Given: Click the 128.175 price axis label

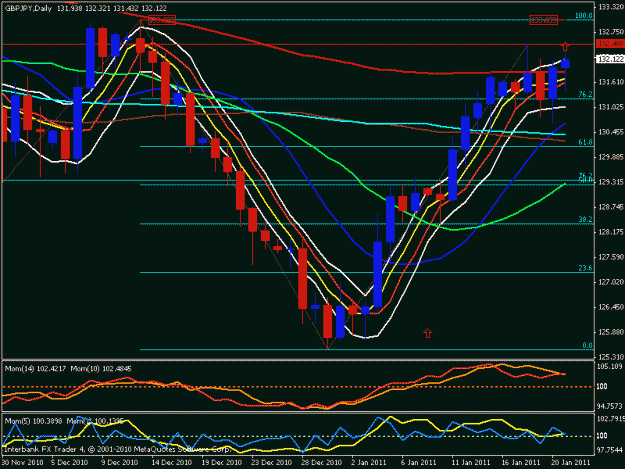Looking at the screenshot, I should click(611, 232).
